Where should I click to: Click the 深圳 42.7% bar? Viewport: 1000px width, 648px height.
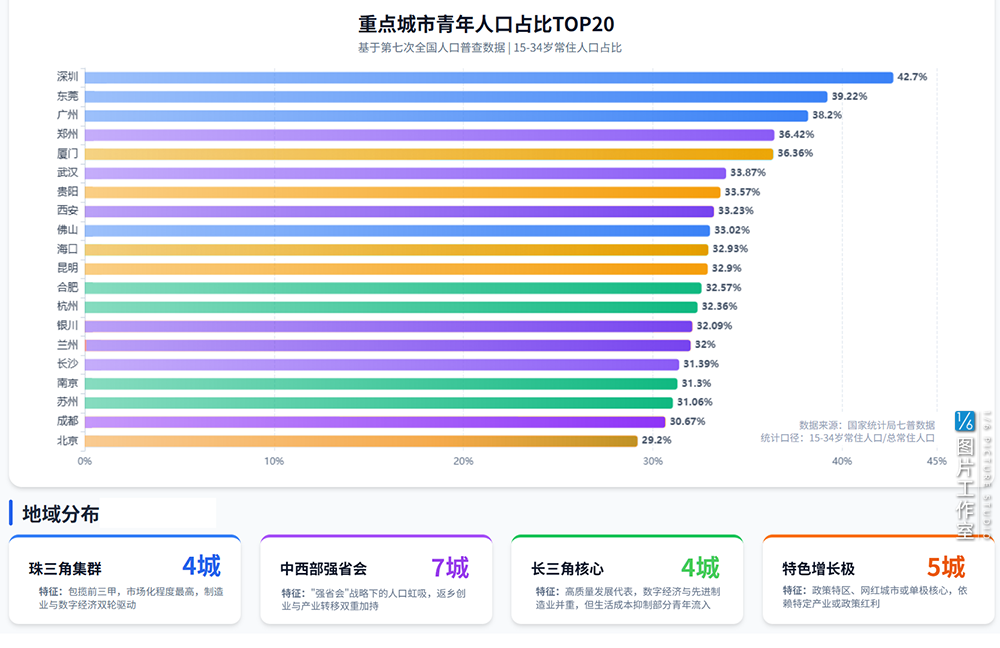point(488,77)
